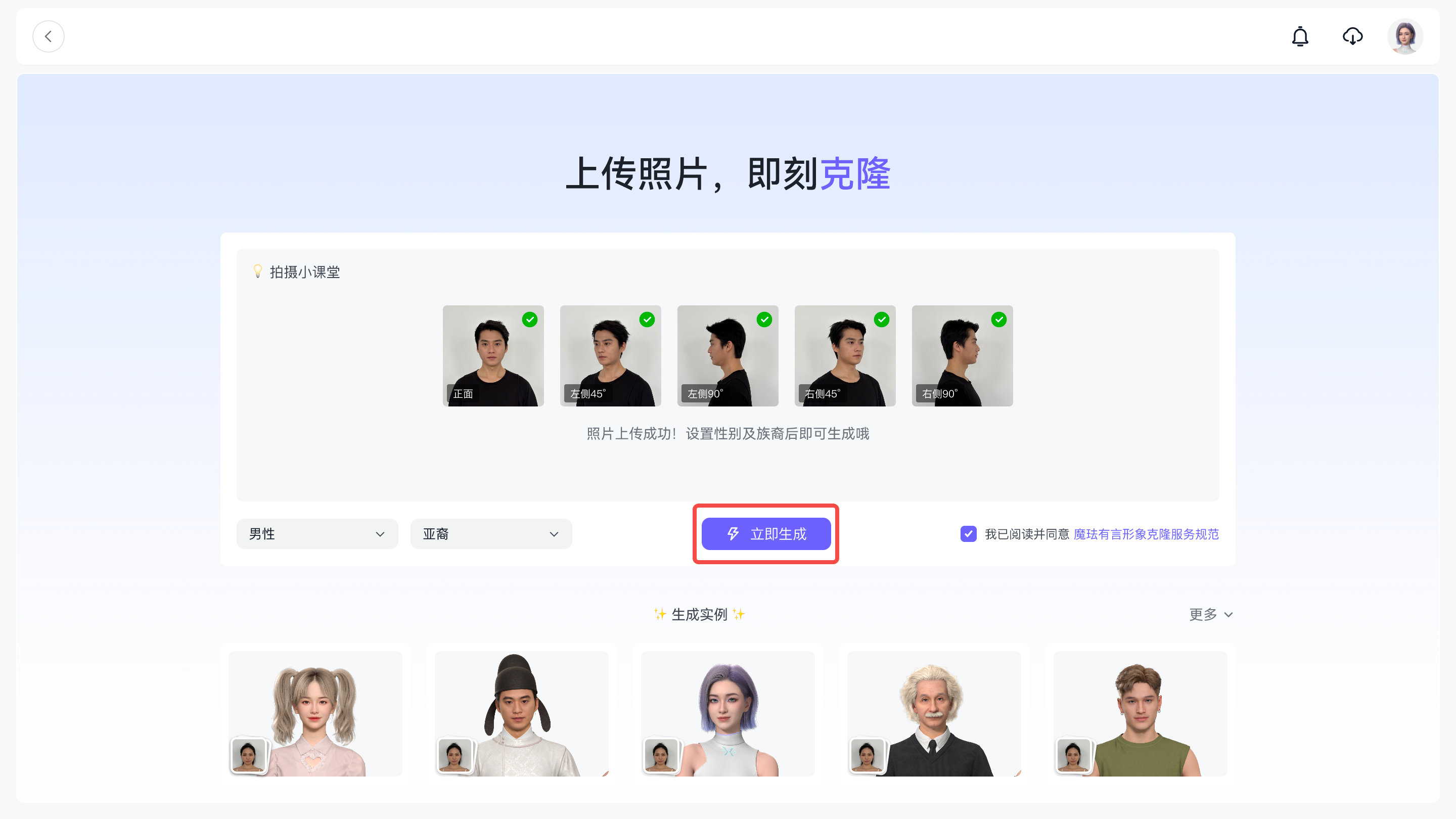This screenshot has width=1456, height=819.
Task: Uncheck the service agreement checkbox
Action: coord(968,533)
